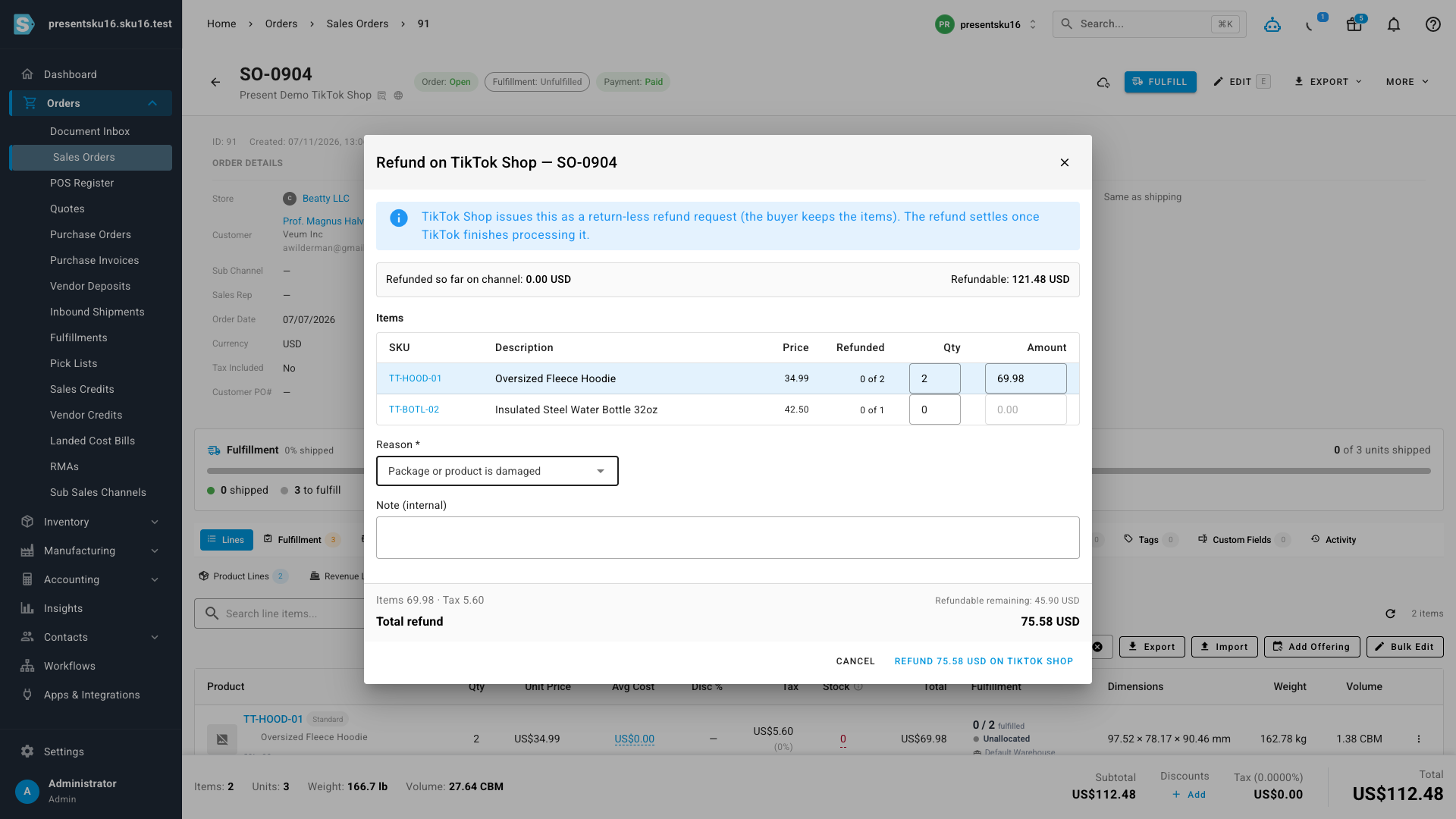The height and width of the screenshot is (819, 1456).
Task: Open Landed Cost Bills
Action: point(93,441)
